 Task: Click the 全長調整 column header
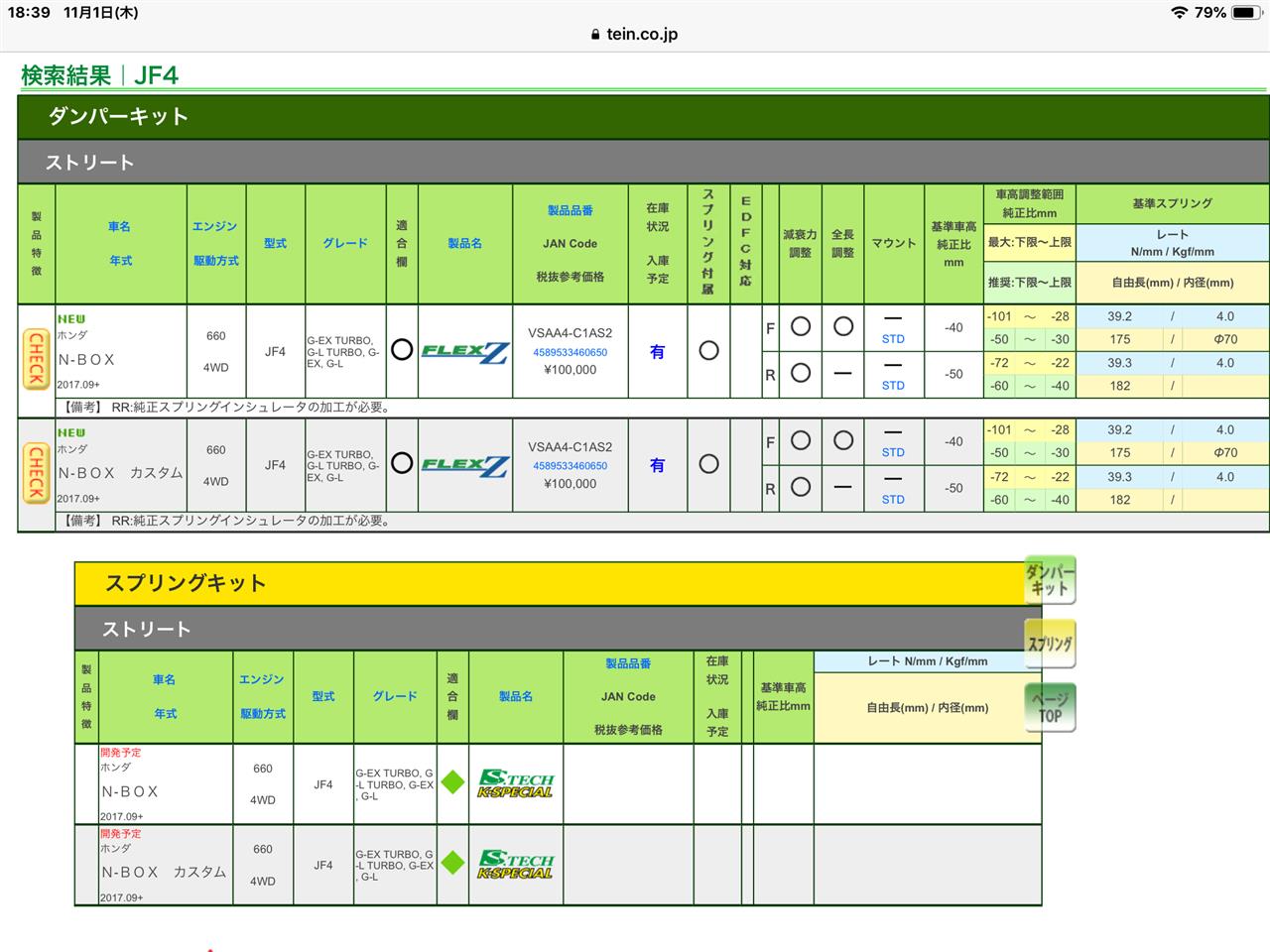coord(842,243)
